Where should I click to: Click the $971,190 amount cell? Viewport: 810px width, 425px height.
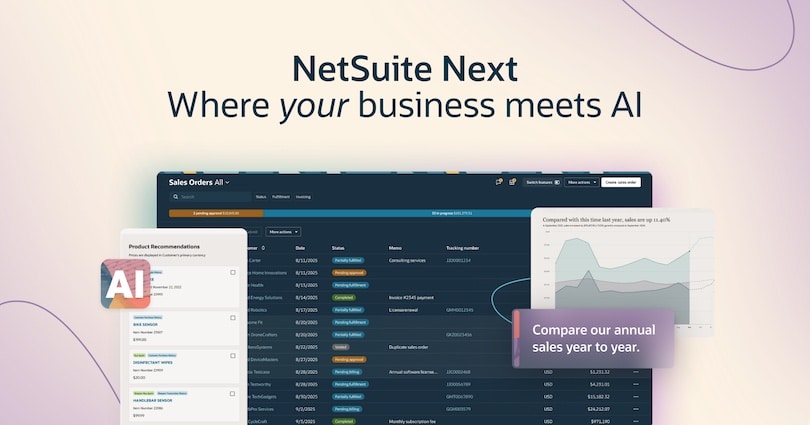599,421
